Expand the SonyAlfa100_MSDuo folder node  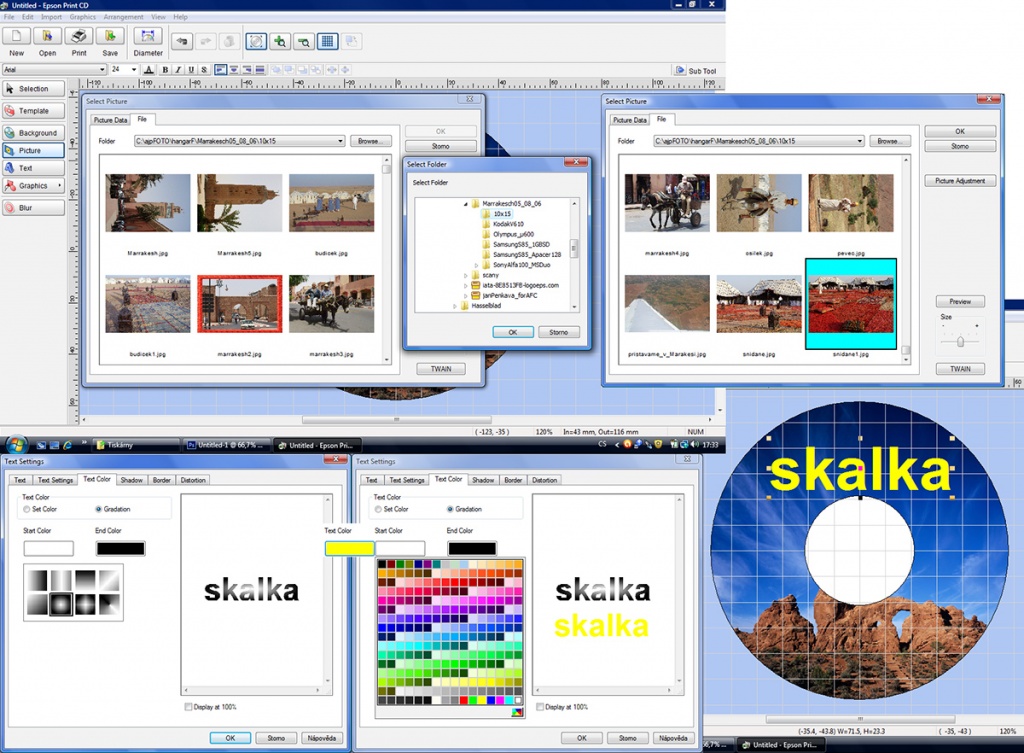(x=476, y=265)
